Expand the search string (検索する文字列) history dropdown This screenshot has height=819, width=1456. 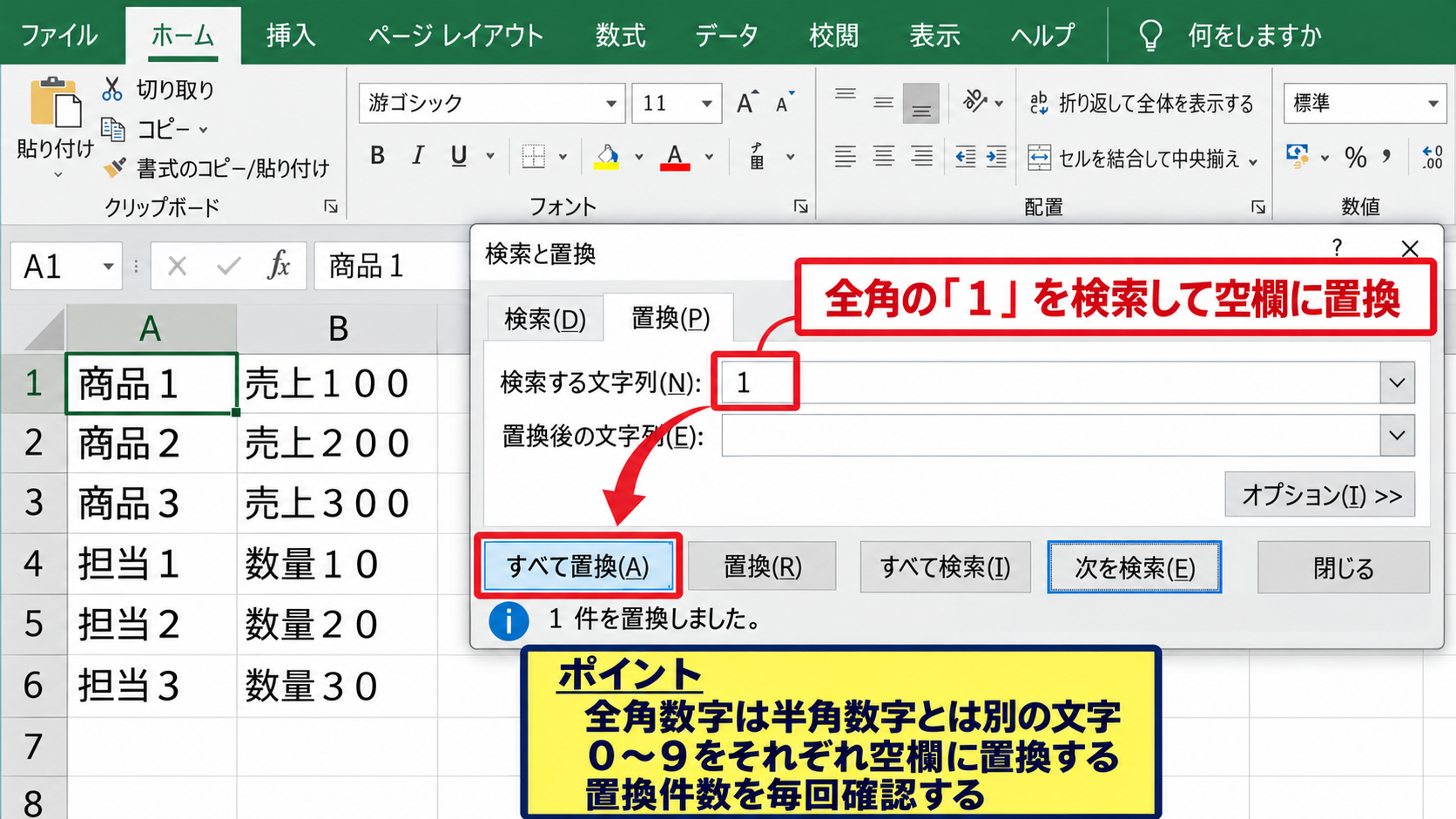(x=1397, y=382)
